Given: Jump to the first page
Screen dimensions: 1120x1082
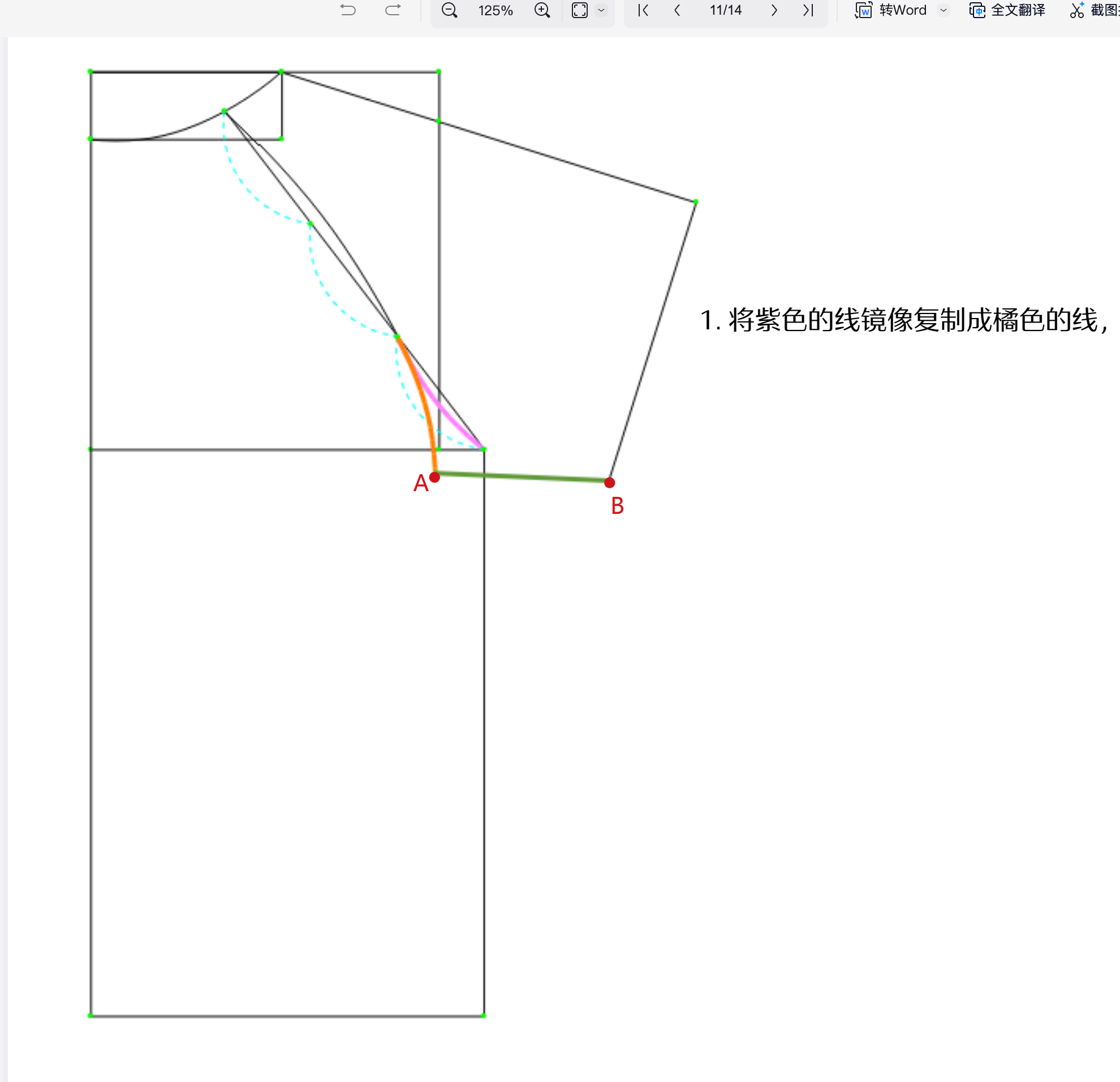Looking at the screenshot, I should tap(643, 10).
